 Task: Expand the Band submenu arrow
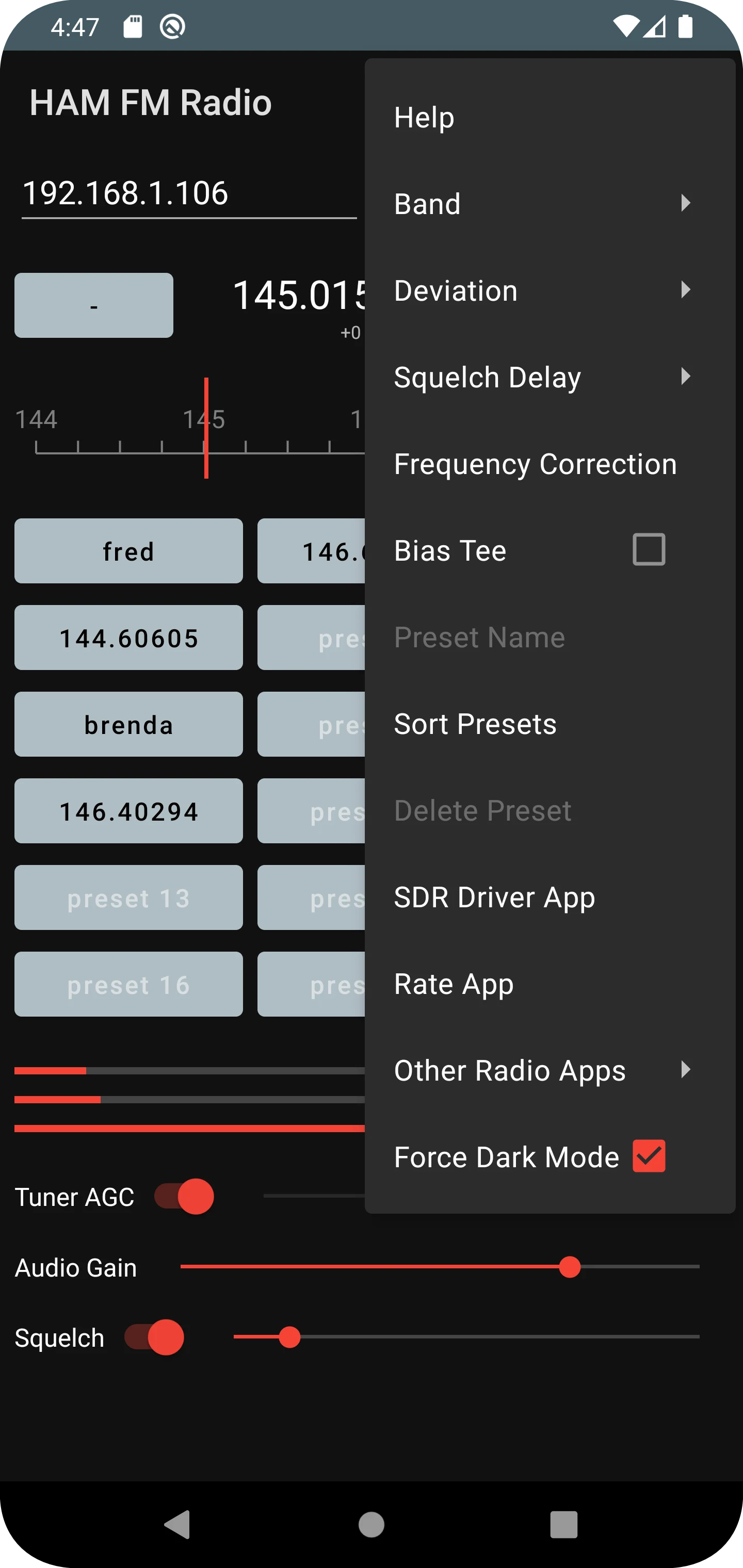pyautogui.click(x=686, y=203)
